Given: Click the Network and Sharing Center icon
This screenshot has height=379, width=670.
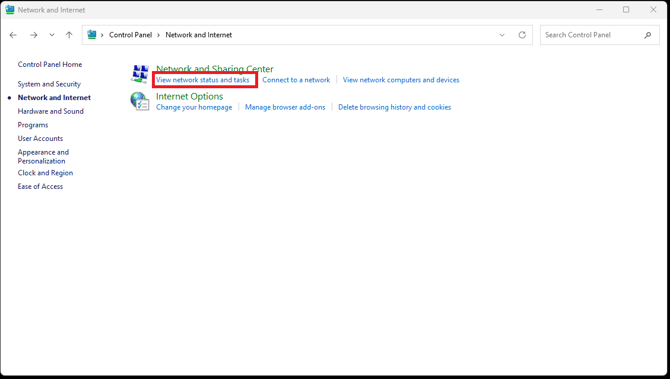Looking at the screenshot, I should (140, 74).
